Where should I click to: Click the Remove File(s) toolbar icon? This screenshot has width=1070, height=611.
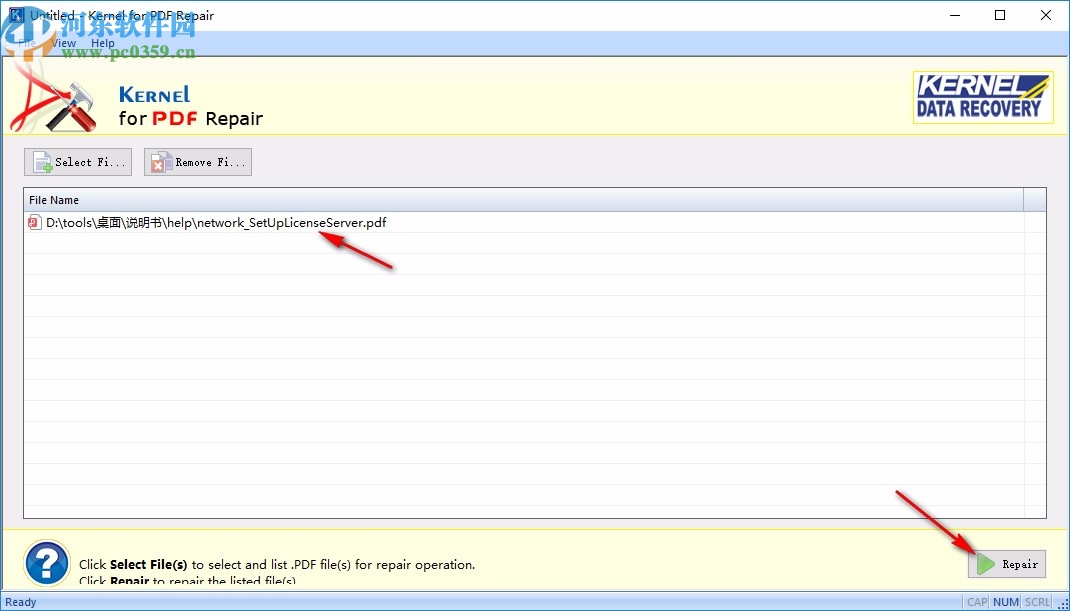(x=161, y=161)
